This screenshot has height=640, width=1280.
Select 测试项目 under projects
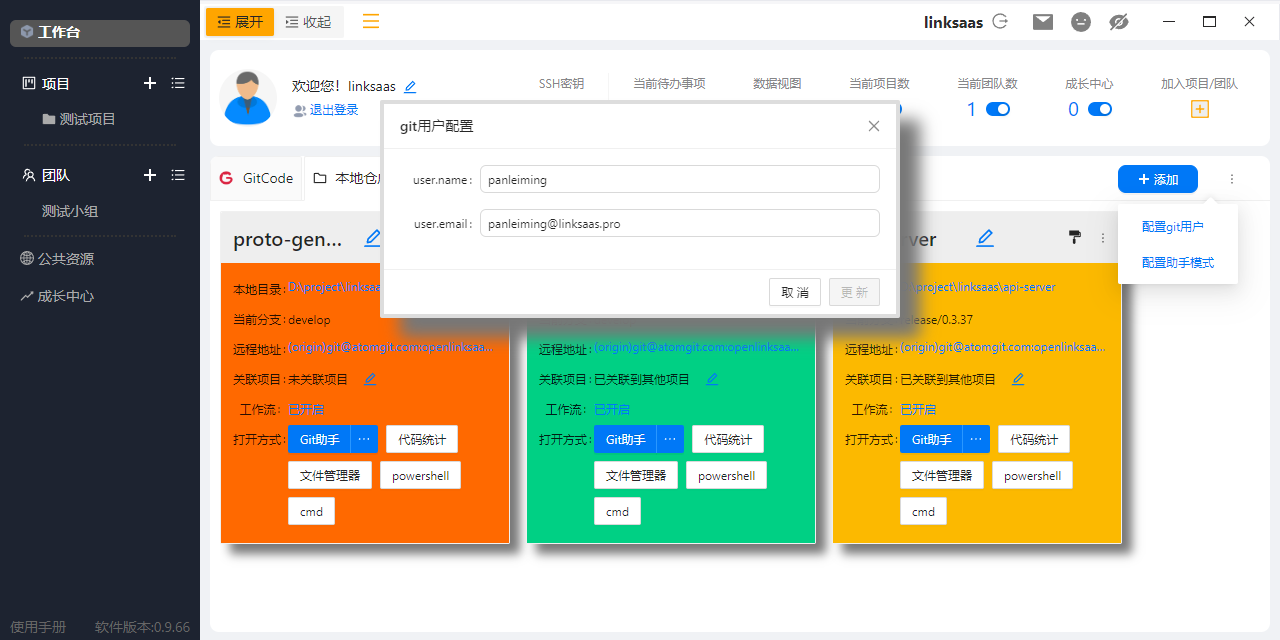click(79, 119)
